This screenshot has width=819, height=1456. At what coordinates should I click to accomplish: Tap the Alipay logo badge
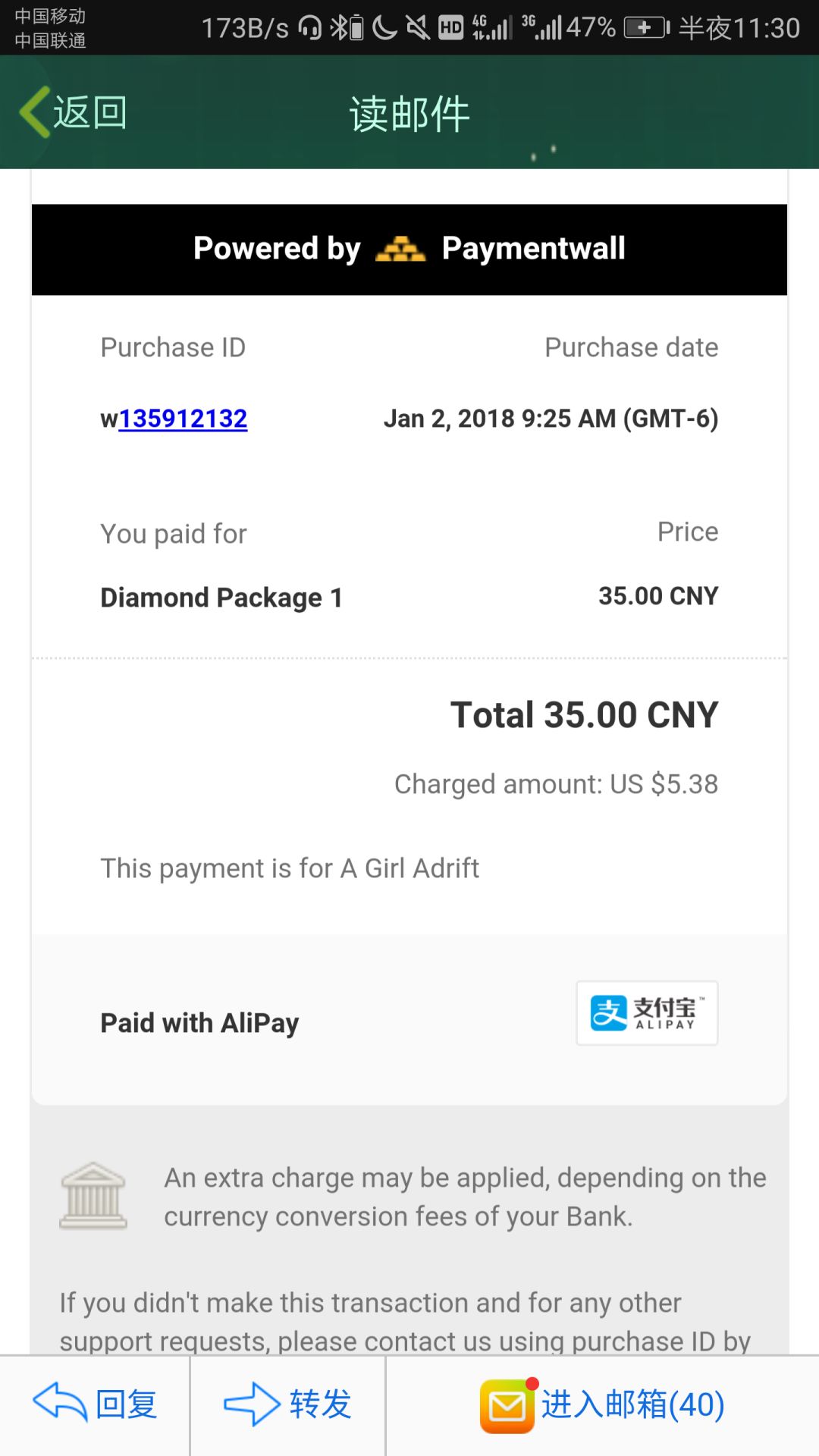(x=647, y=1013)
